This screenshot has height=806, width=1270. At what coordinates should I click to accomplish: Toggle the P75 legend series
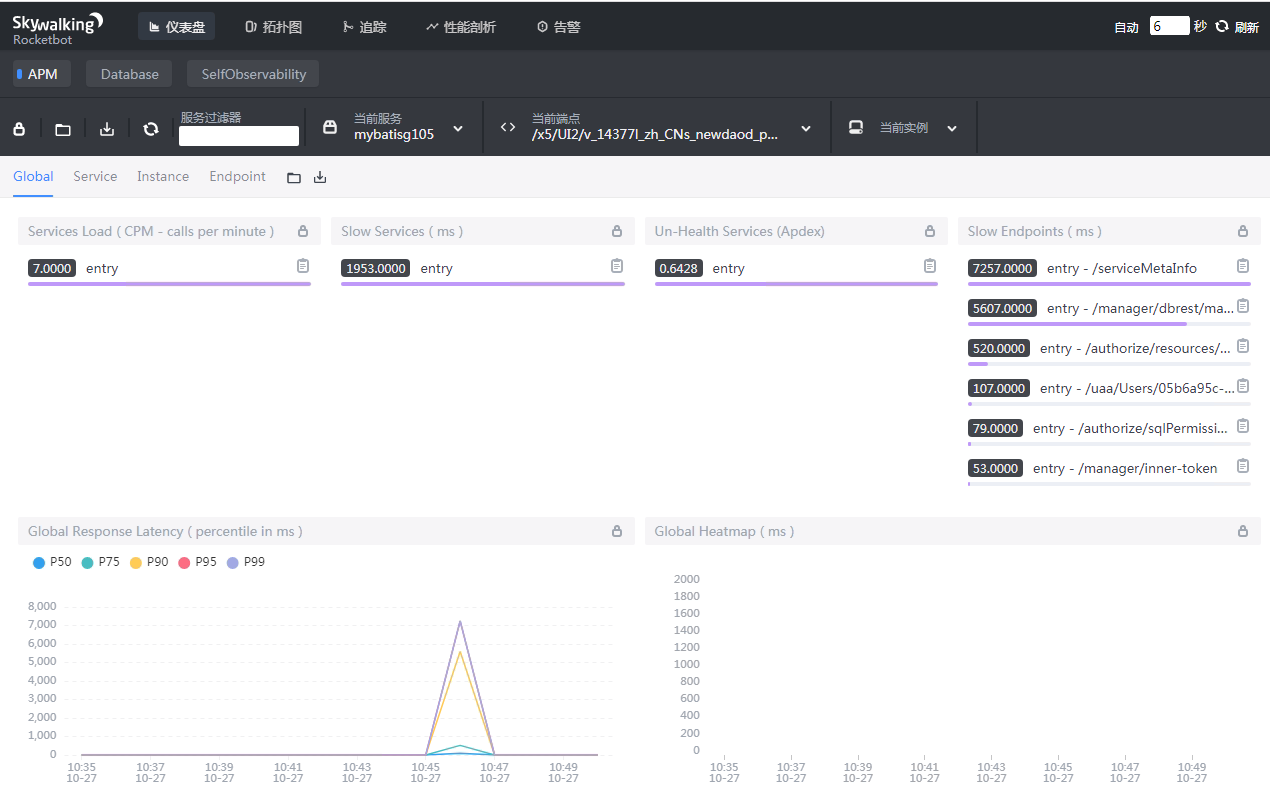100,563
